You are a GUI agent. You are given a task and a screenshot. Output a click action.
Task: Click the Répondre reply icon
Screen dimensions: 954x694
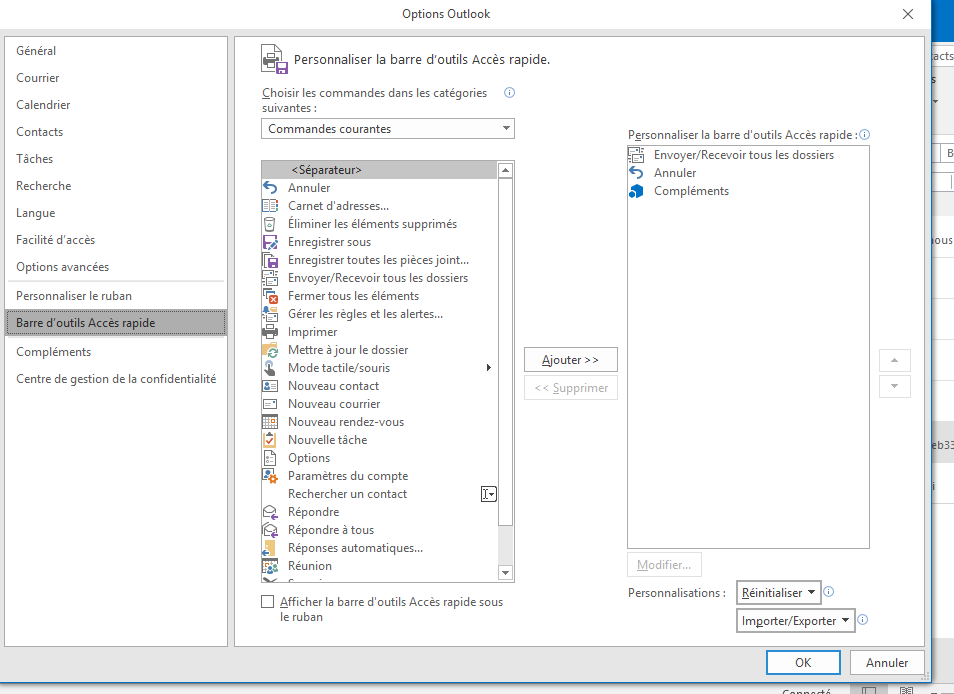pos(270,512)
